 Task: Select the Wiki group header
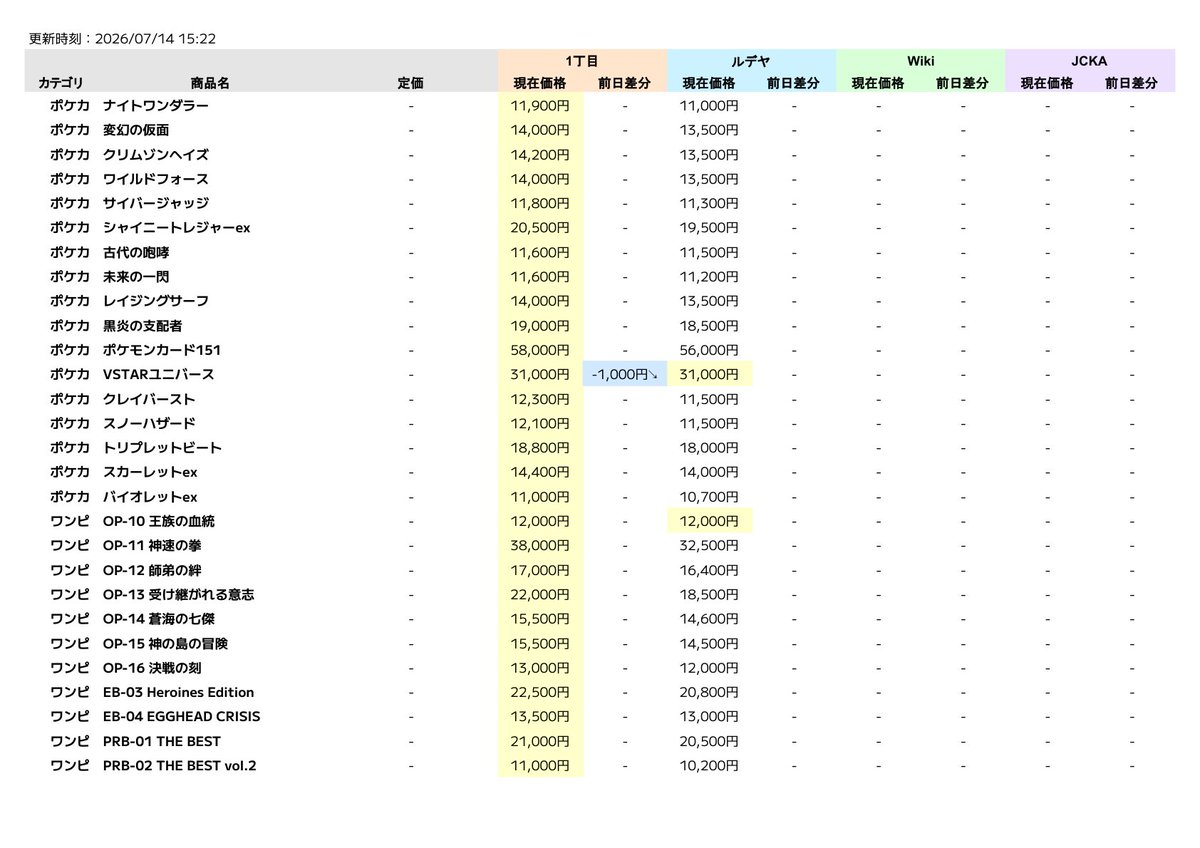coord(920,61)
